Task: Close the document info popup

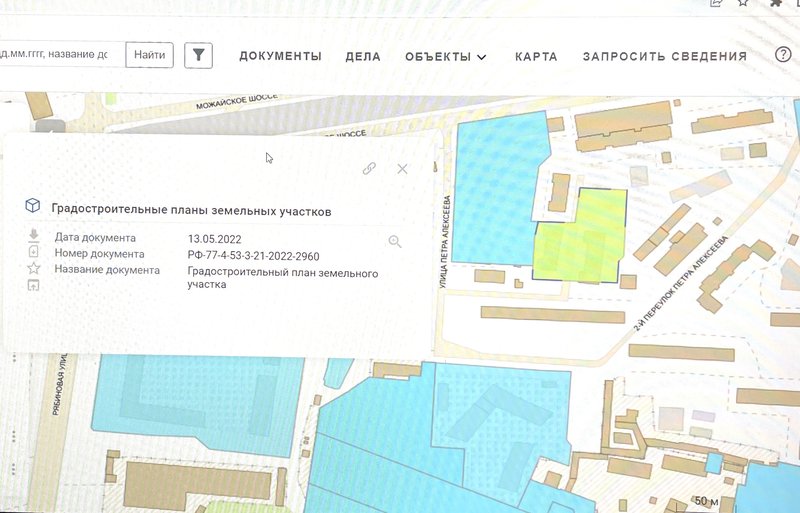Action: [x=403, y=169]
